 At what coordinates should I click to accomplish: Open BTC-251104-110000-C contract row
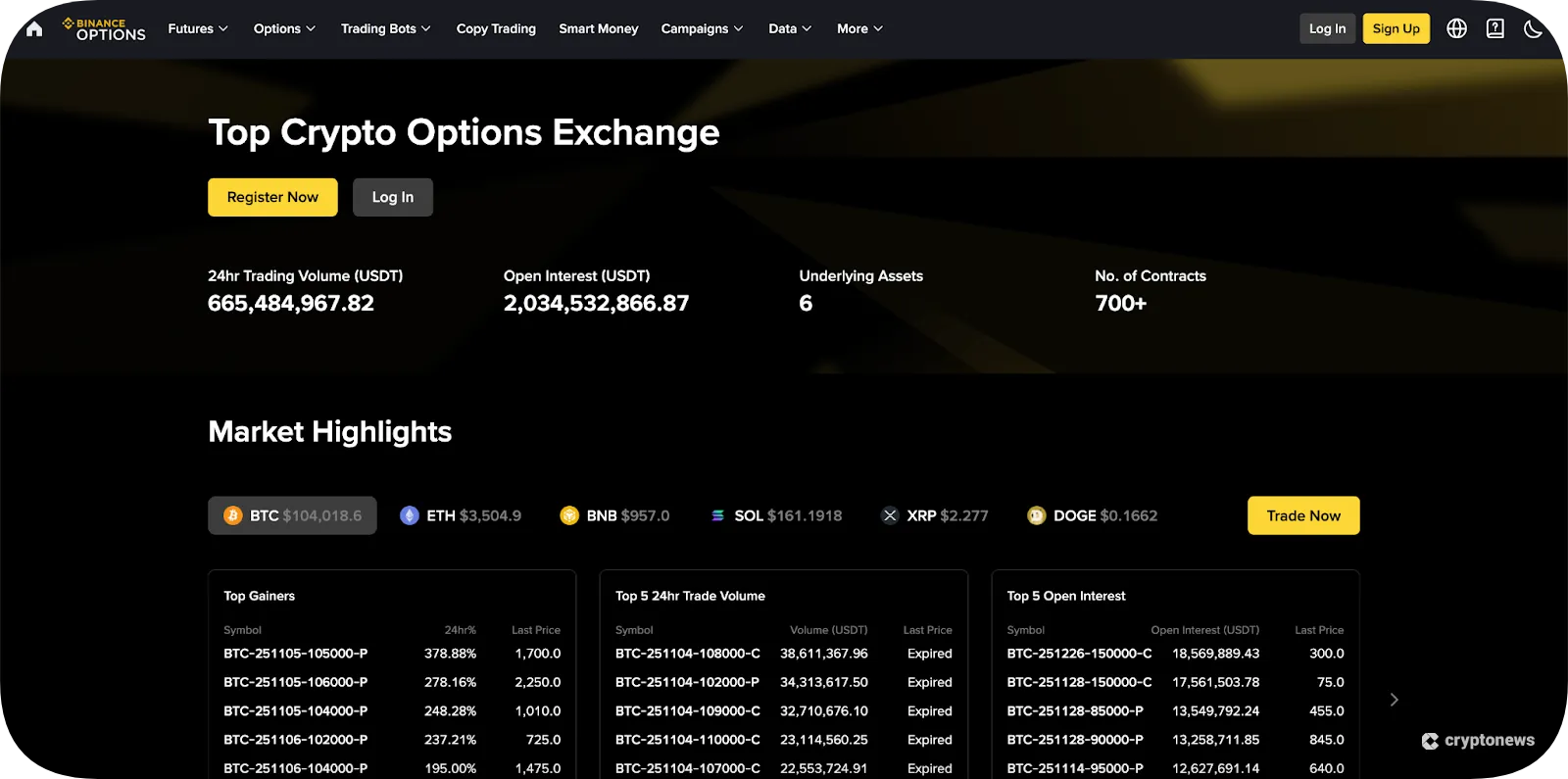[784, 740]
